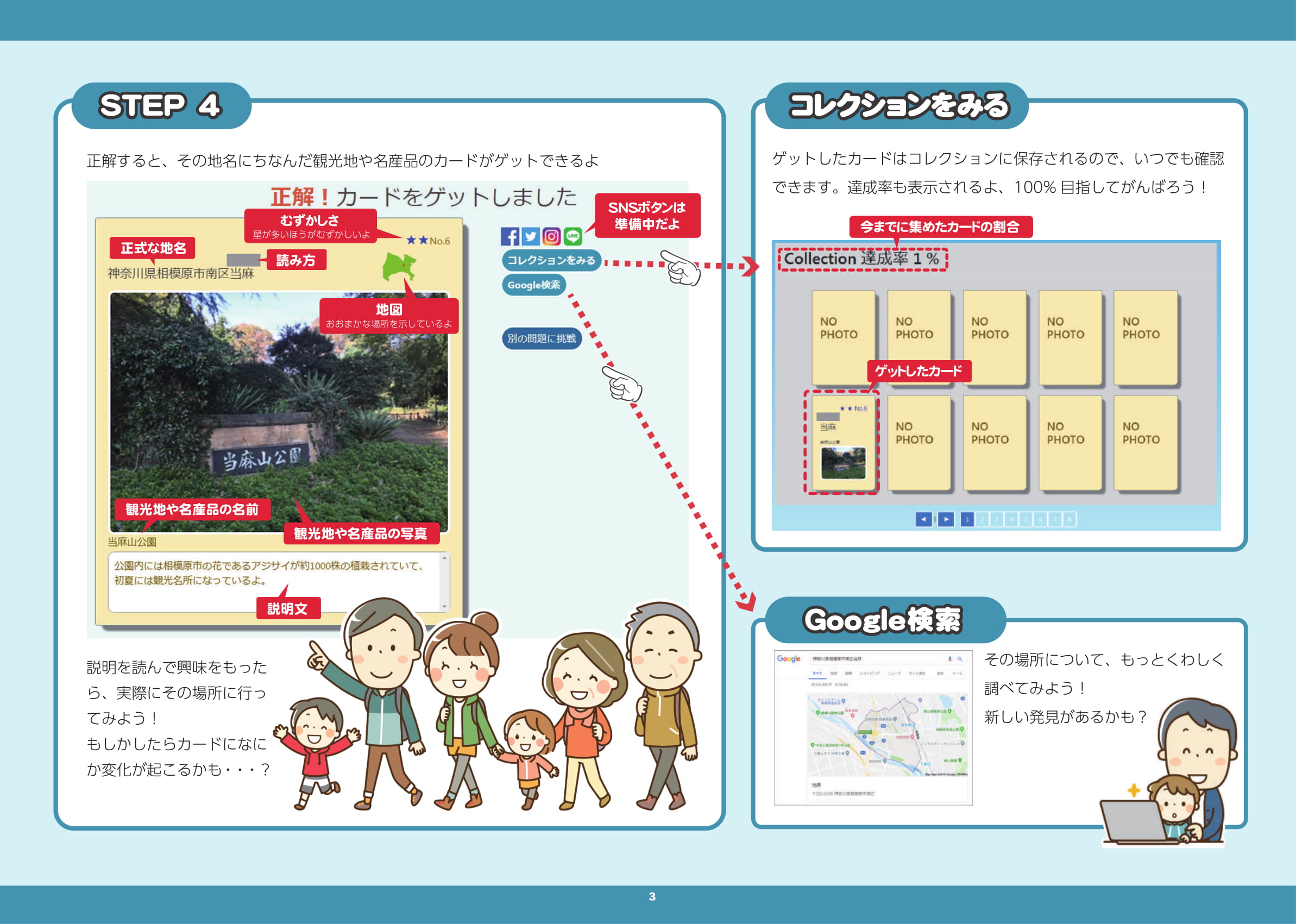This screenshot has width=1296, height=924.
Task: Click the magnifier search icon in Google box
Action: tap(960, 659)
